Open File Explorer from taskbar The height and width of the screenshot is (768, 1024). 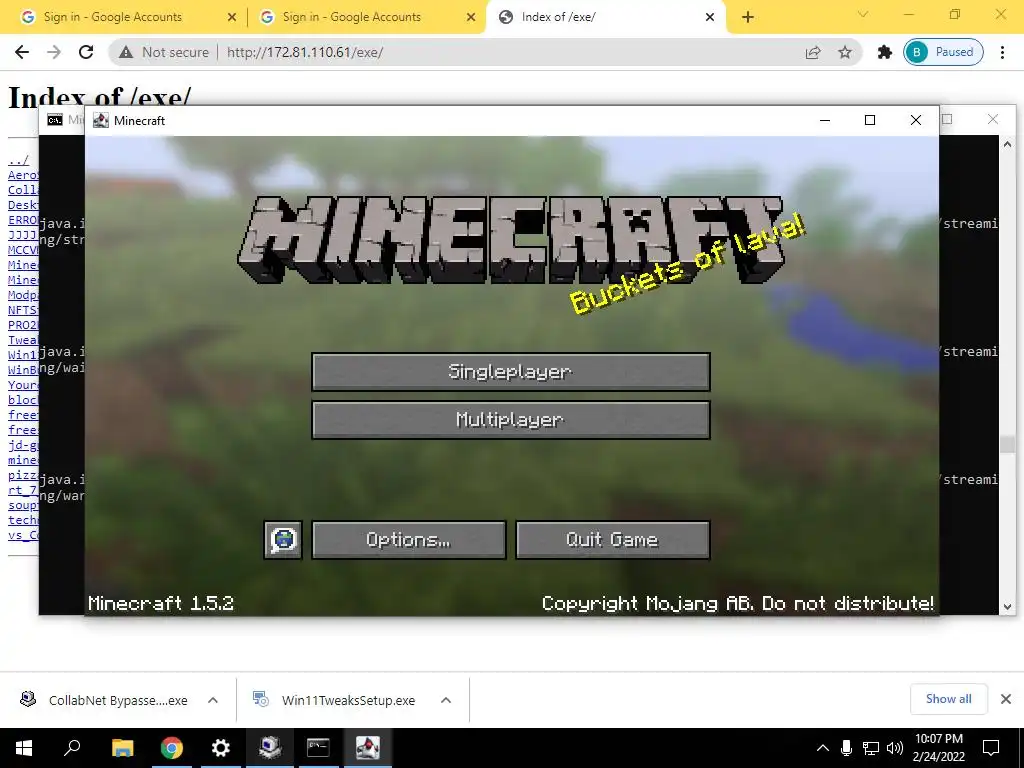(x=122, y=748)
